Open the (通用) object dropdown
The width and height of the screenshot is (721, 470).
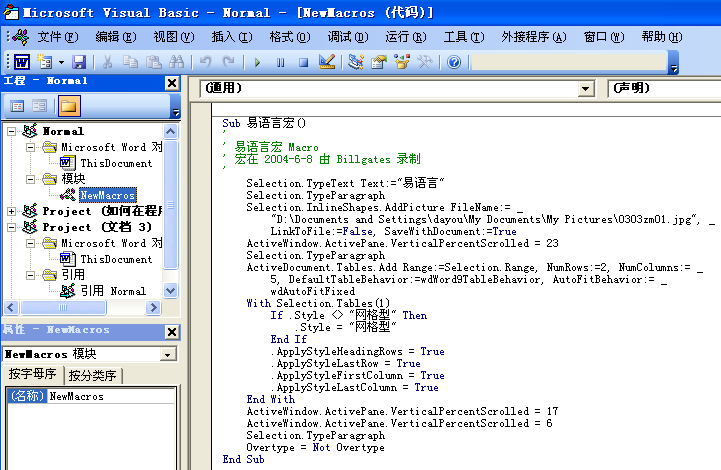coord(585,88)
